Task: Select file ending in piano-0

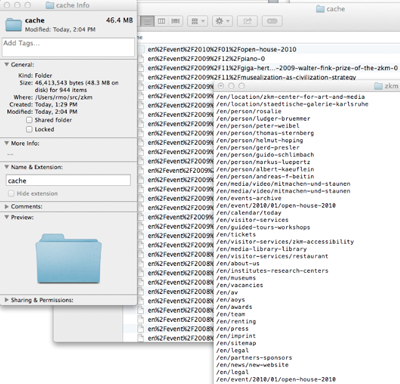Action: tap(206, 59)
